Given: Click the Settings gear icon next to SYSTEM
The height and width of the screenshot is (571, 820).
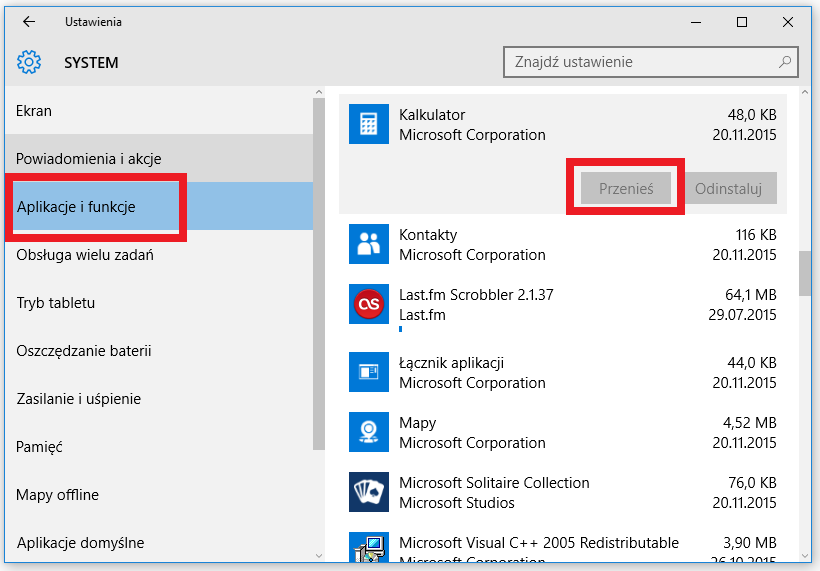Looking at the screenshot, I should pyautogui.click(x=29, y=62).
